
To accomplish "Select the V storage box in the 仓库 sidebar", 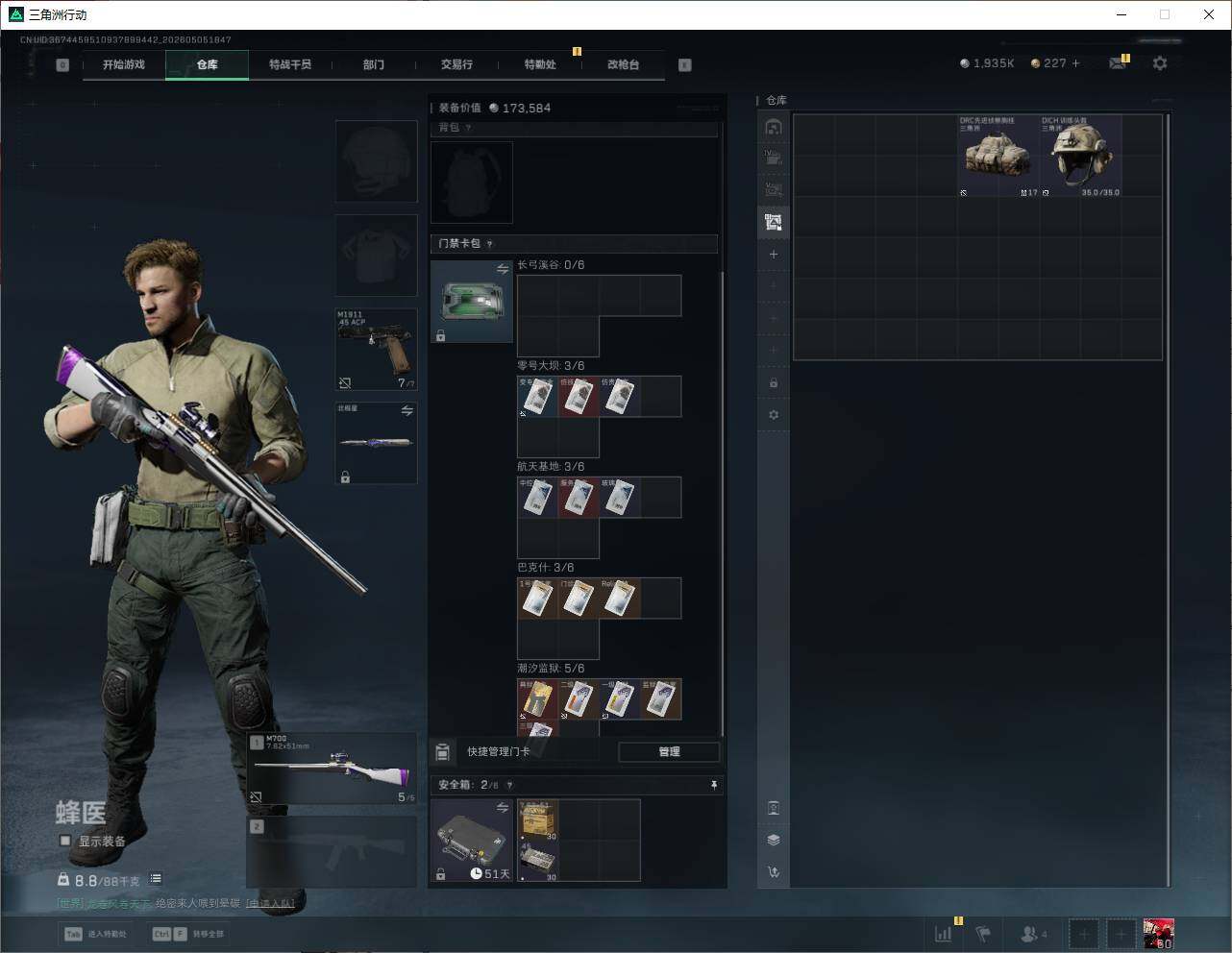I will coord(774,189).
